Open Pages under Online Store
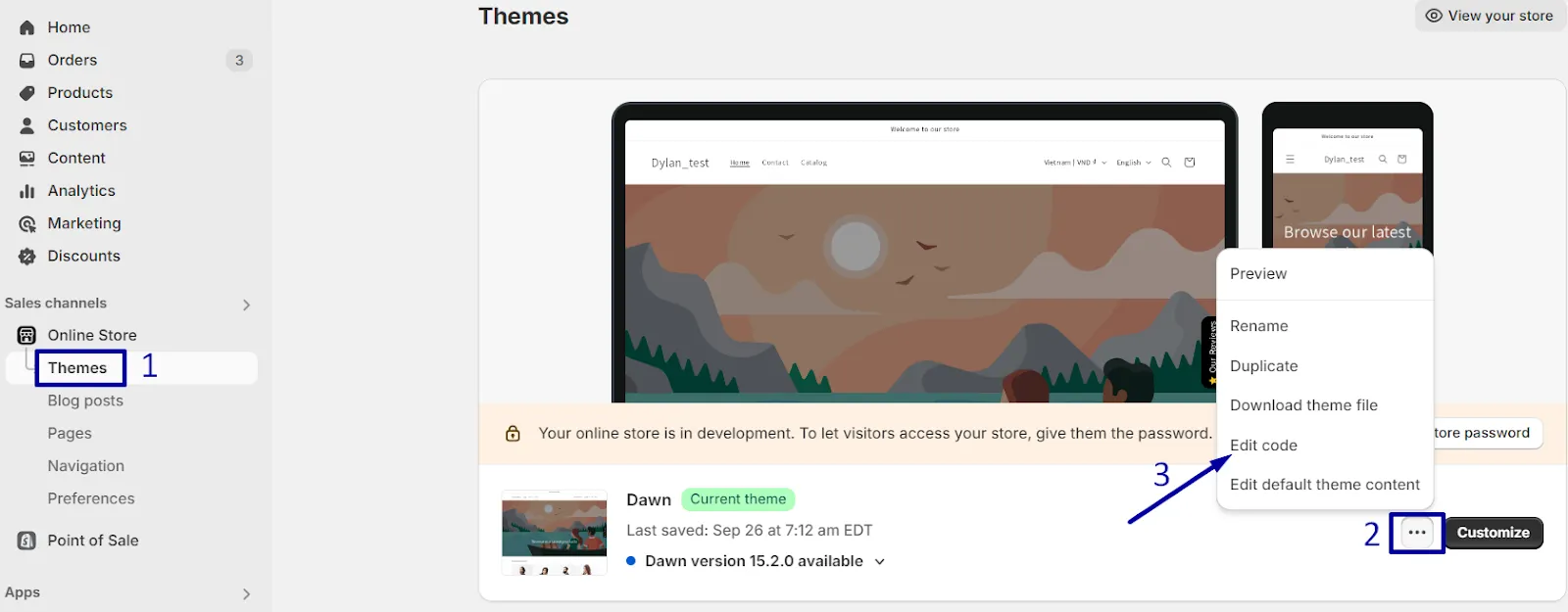Image resolution: width=1568 pixels, height=612 pixels. point(70,434)
